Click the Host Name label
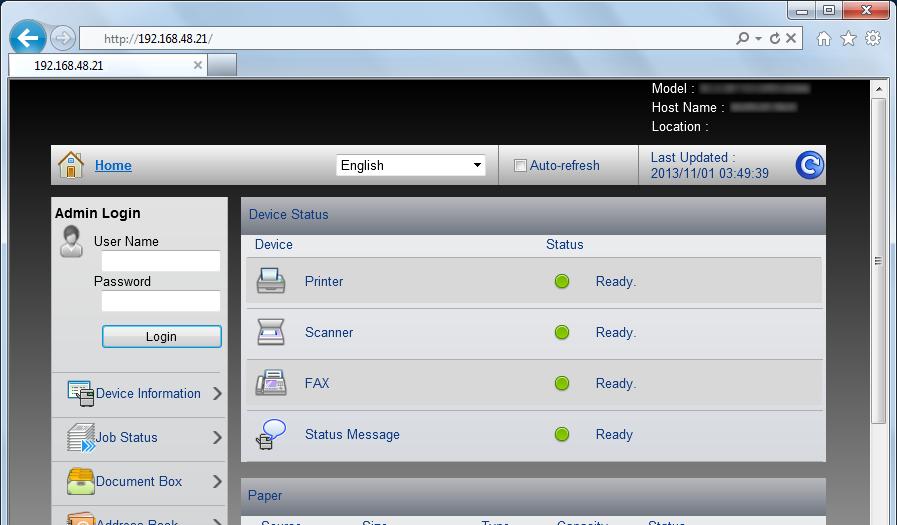The width and height of the screenshot is (897, 525). (688, 108)
